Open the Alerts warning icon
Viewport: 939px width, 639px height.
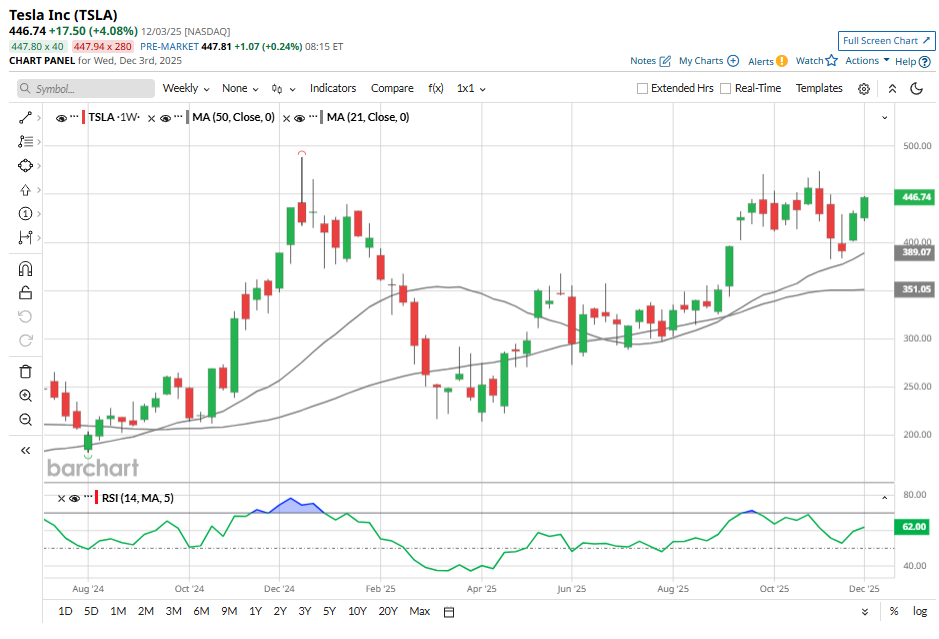(782, 61)
